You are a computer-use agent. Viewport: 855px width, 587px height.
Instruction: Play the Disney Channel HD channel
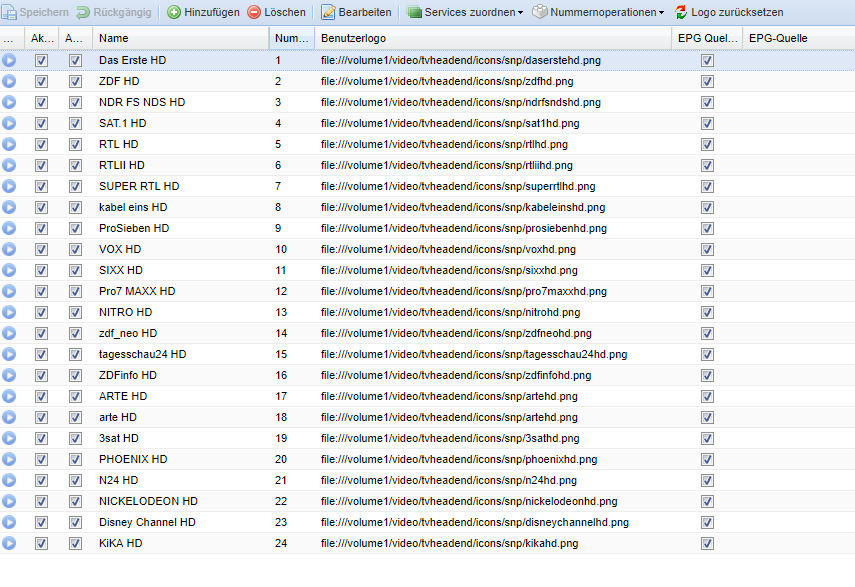(9, 522)
